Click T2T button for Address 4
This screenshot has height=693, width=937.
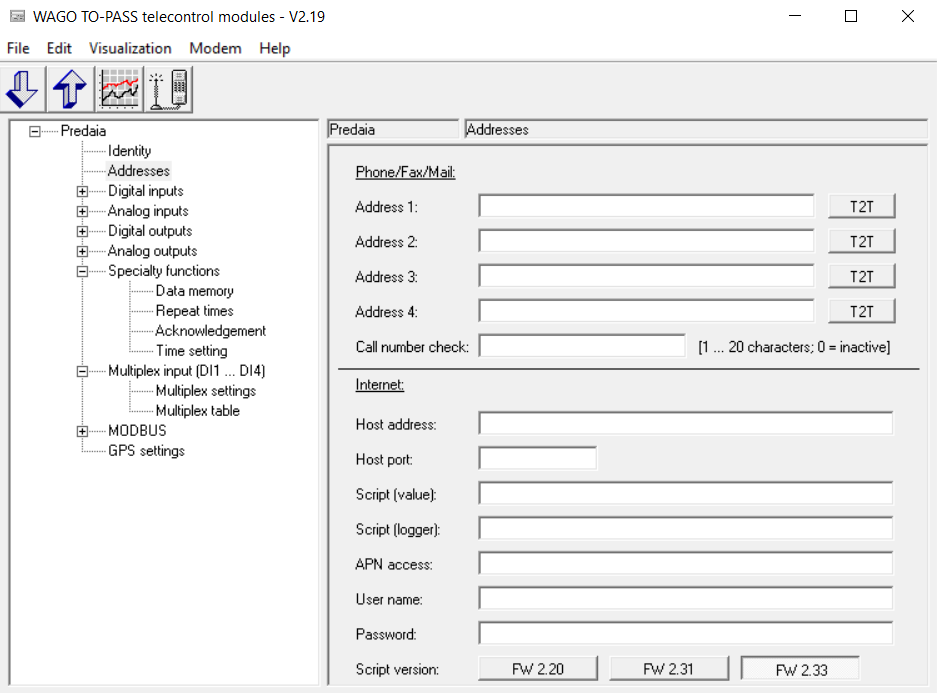(862, 312)
